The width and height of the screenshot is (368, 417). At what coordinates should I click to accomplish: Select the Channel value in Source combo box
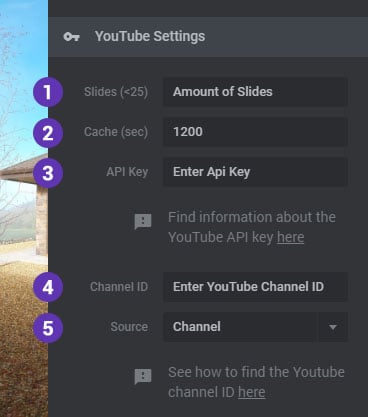pos(240,327)
